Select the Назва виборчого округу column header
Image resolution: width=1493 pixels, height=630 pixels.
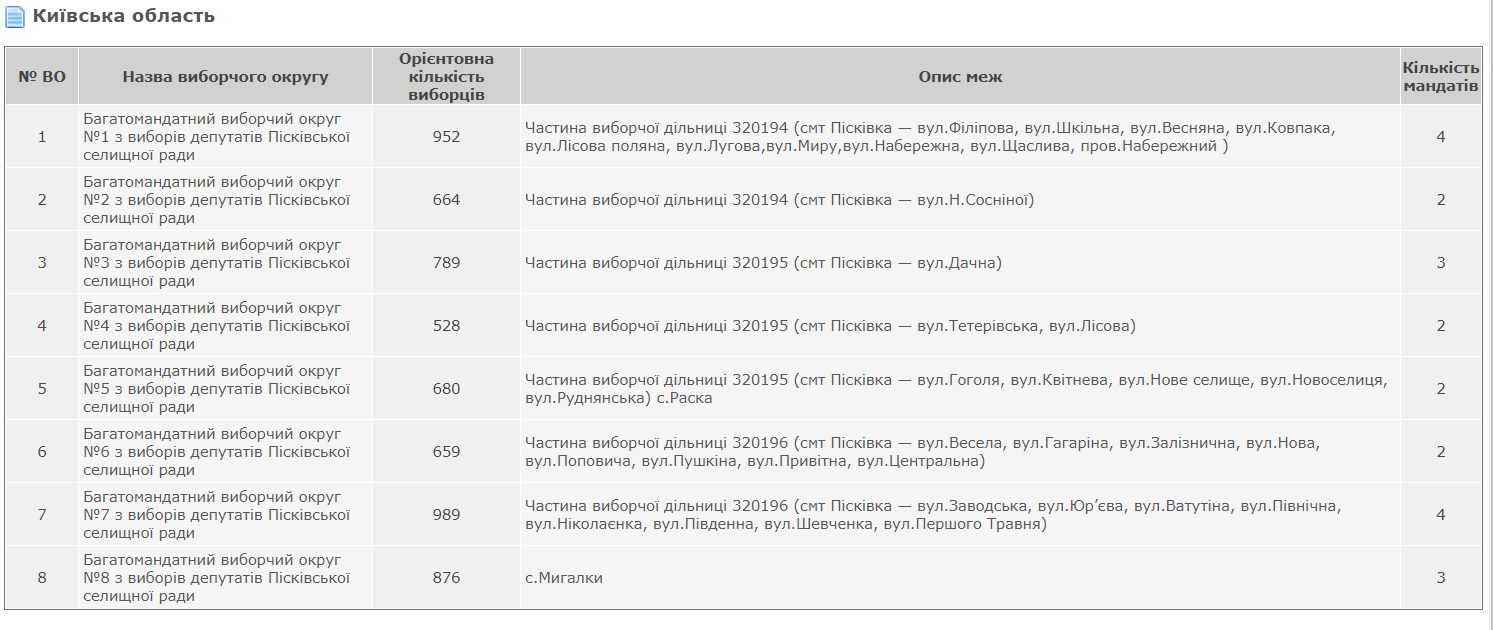[x=225, y=77]
